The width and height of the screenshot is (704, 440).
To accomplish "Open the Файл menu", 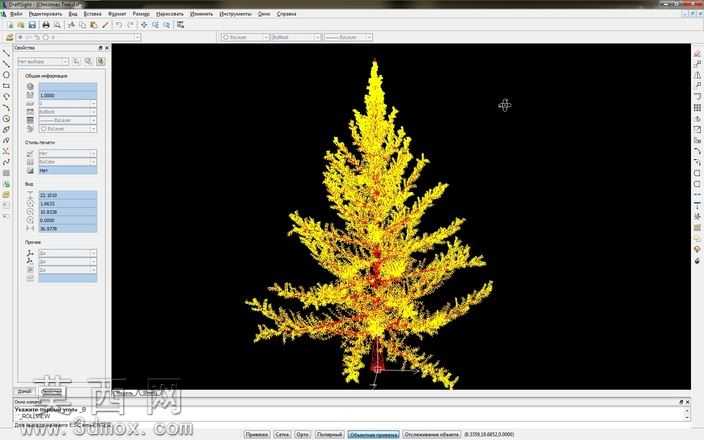I will (x=16, y=14).
